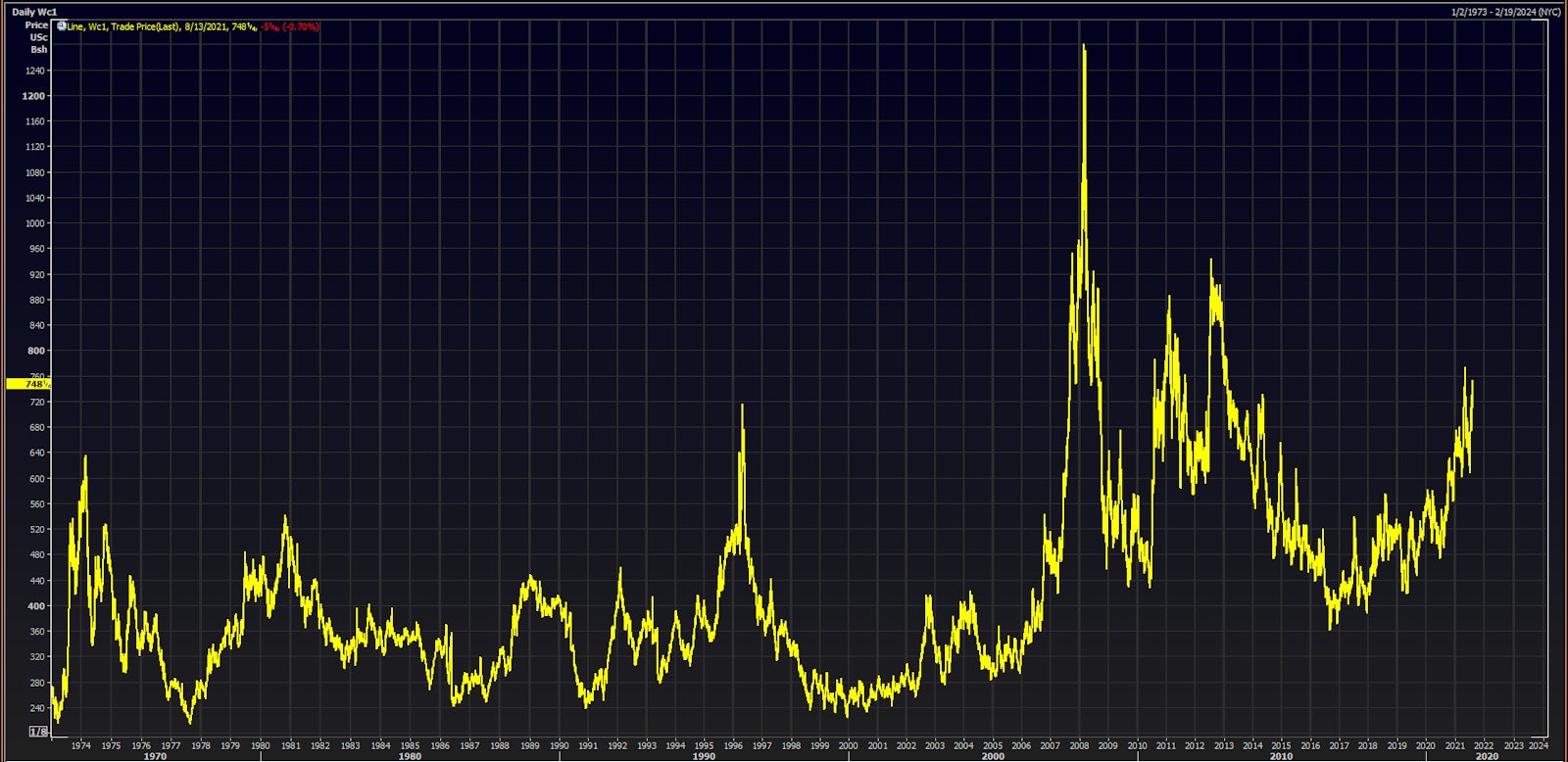Screen dimensions: 1568x762
Task: Click the '1/2/1973 - 2/19/2024 (NYC)' date range
Action: (1505, 12)
